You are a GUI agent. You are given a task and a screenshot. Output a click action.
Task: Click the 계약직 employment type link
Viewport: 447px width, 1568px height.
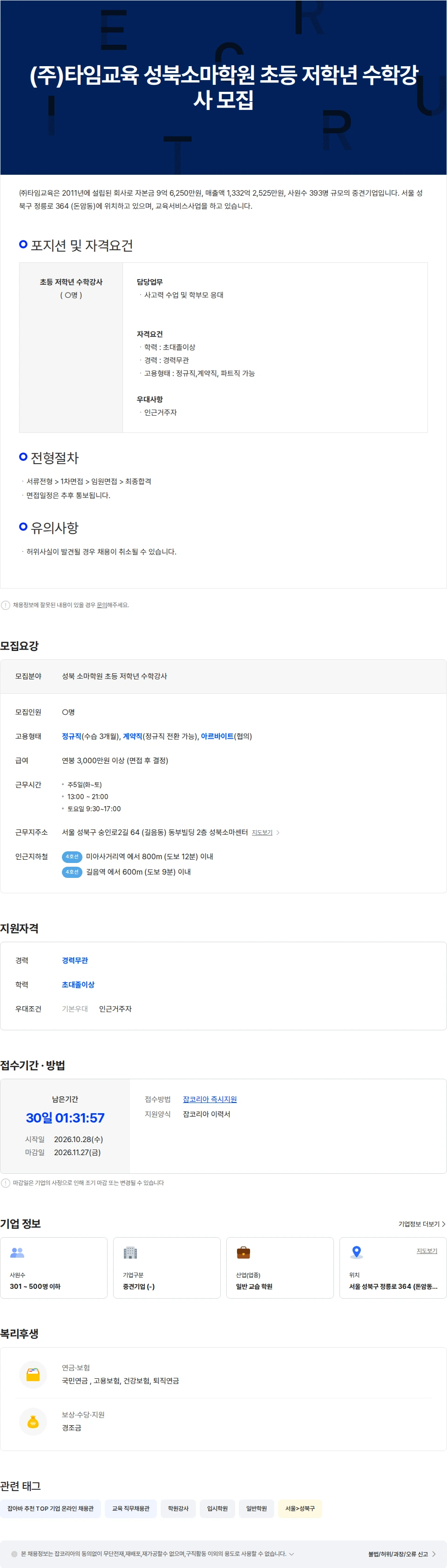tap(133, 736)
